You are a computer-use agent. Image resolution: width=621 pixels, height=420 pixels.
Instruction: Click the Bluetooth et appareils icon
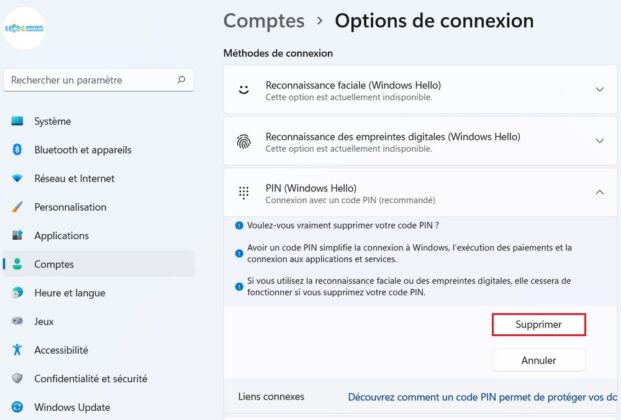point(17,150)
